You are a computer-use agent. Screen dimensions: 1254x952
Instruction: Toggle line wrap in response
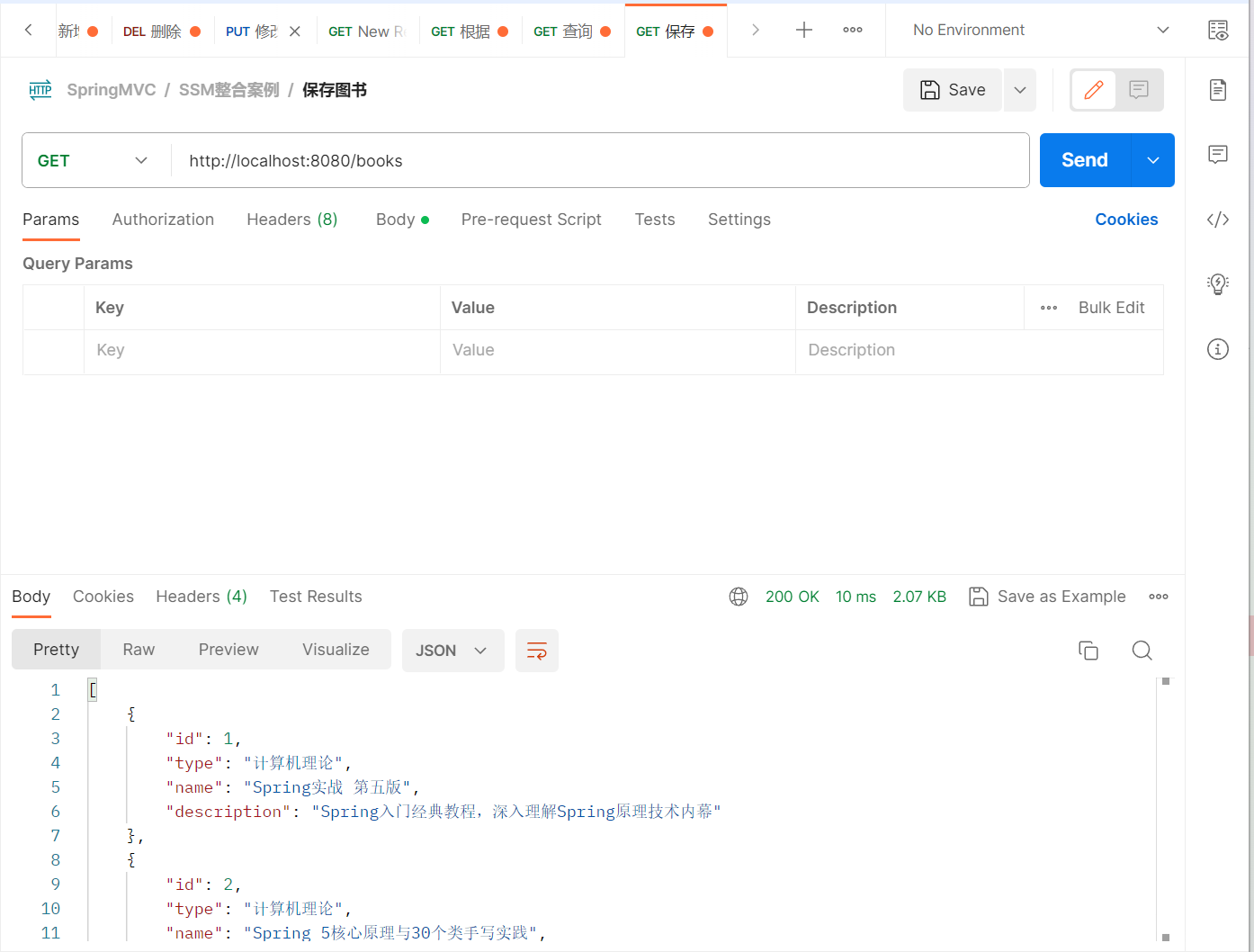pyautogui.click(x=537, y=651)
